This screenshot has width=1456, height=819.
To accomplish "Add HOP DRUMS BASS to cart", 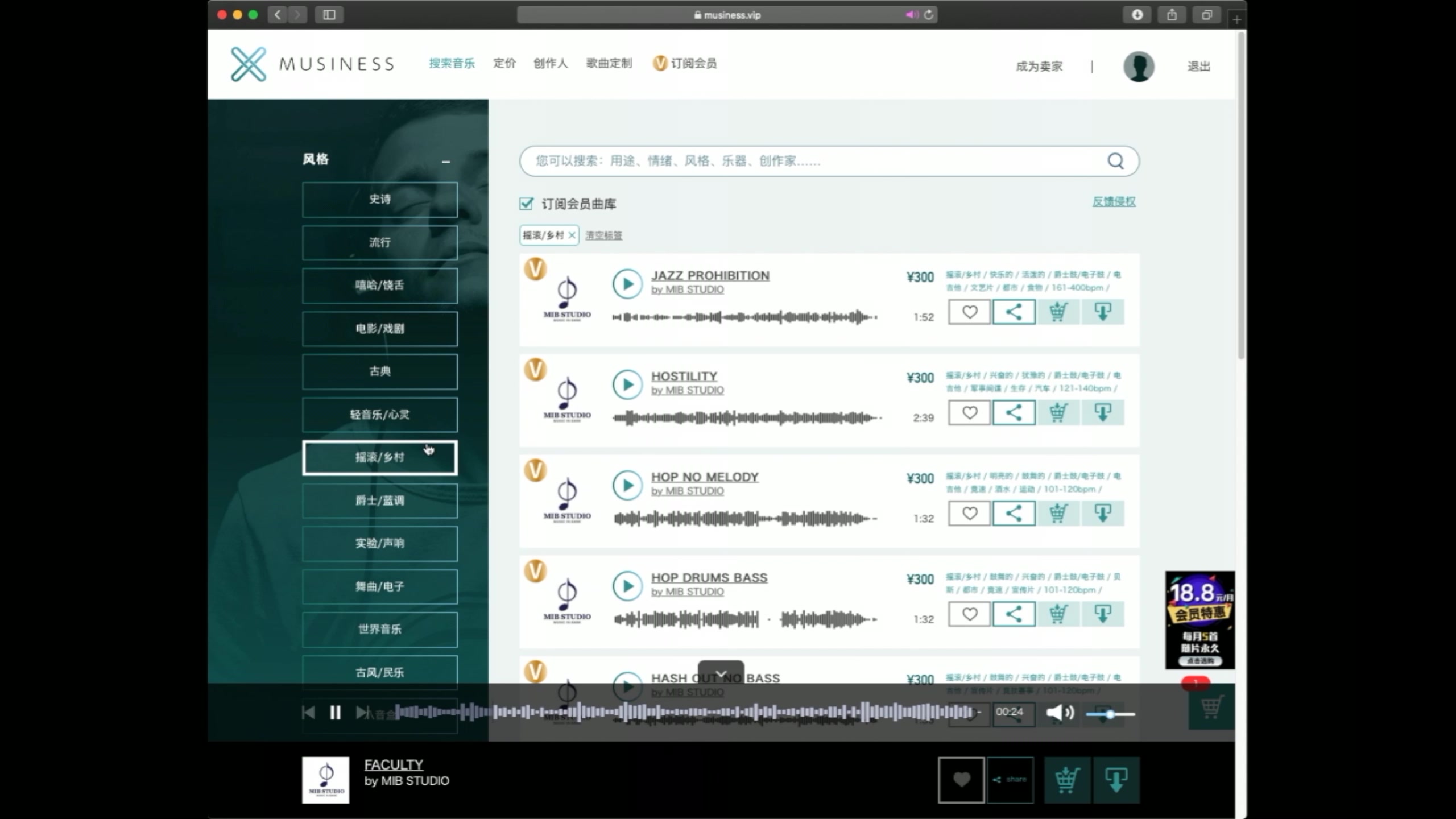I will (x=1058, y=614).
